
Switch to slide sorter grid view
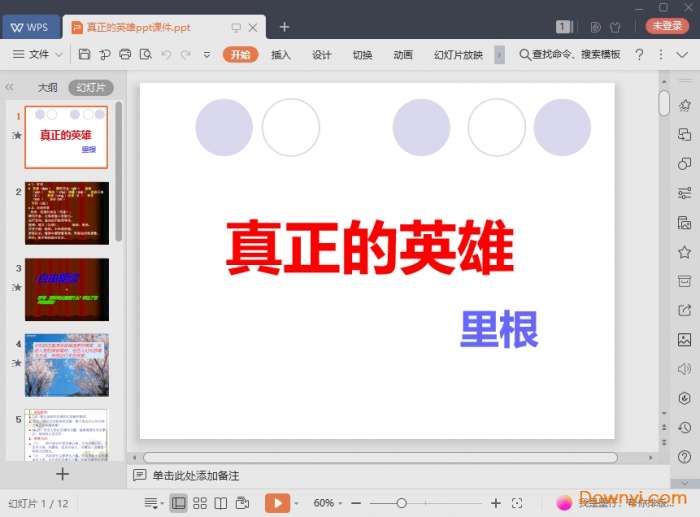200,503
